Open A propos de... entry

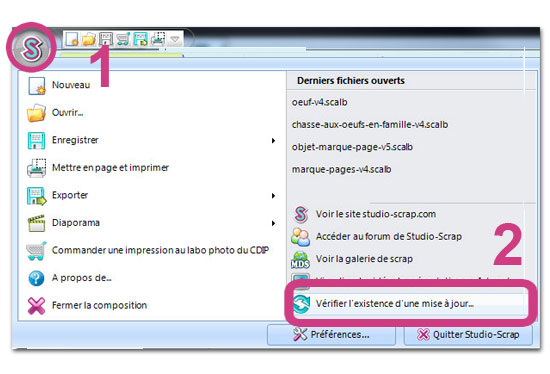point(81,278)
